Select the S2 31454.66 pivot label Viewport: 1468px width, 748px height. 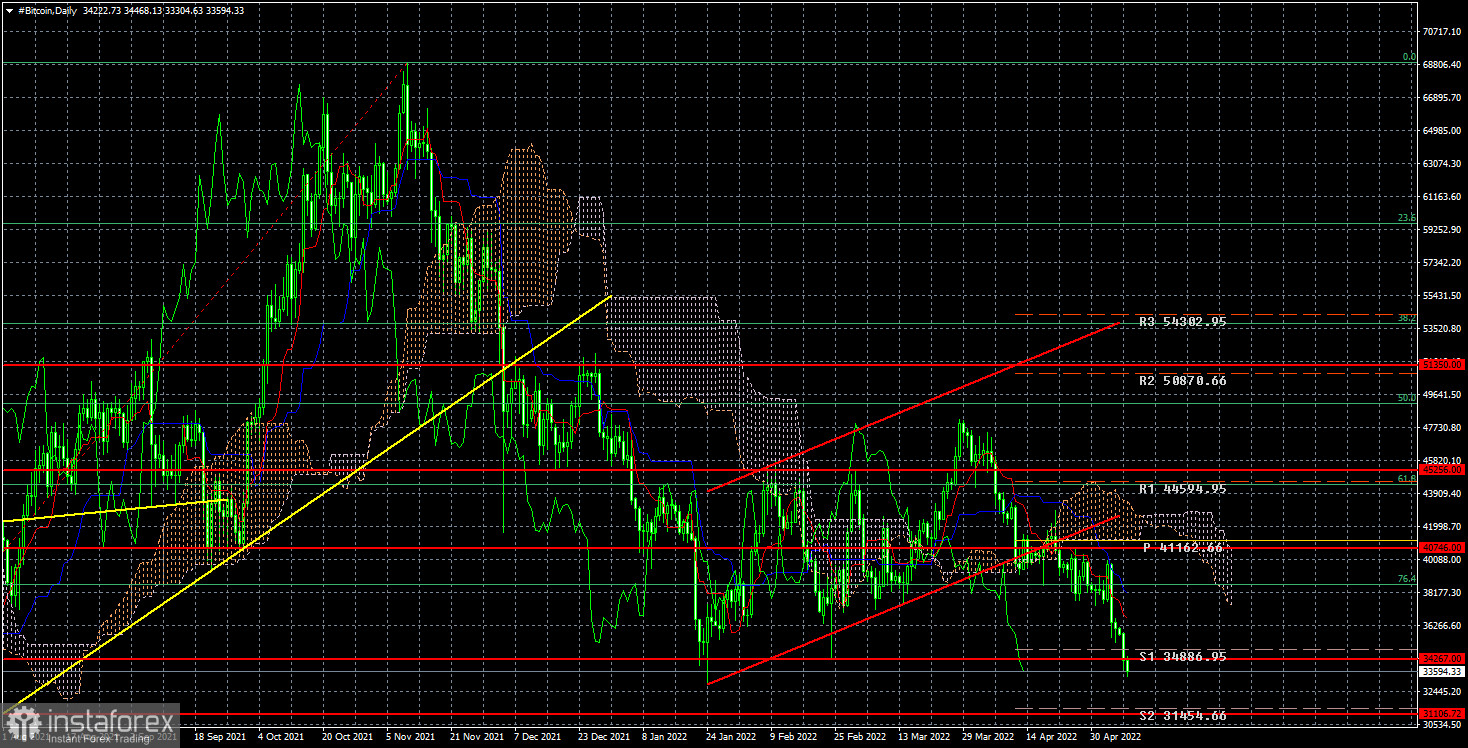point(1182,716)
